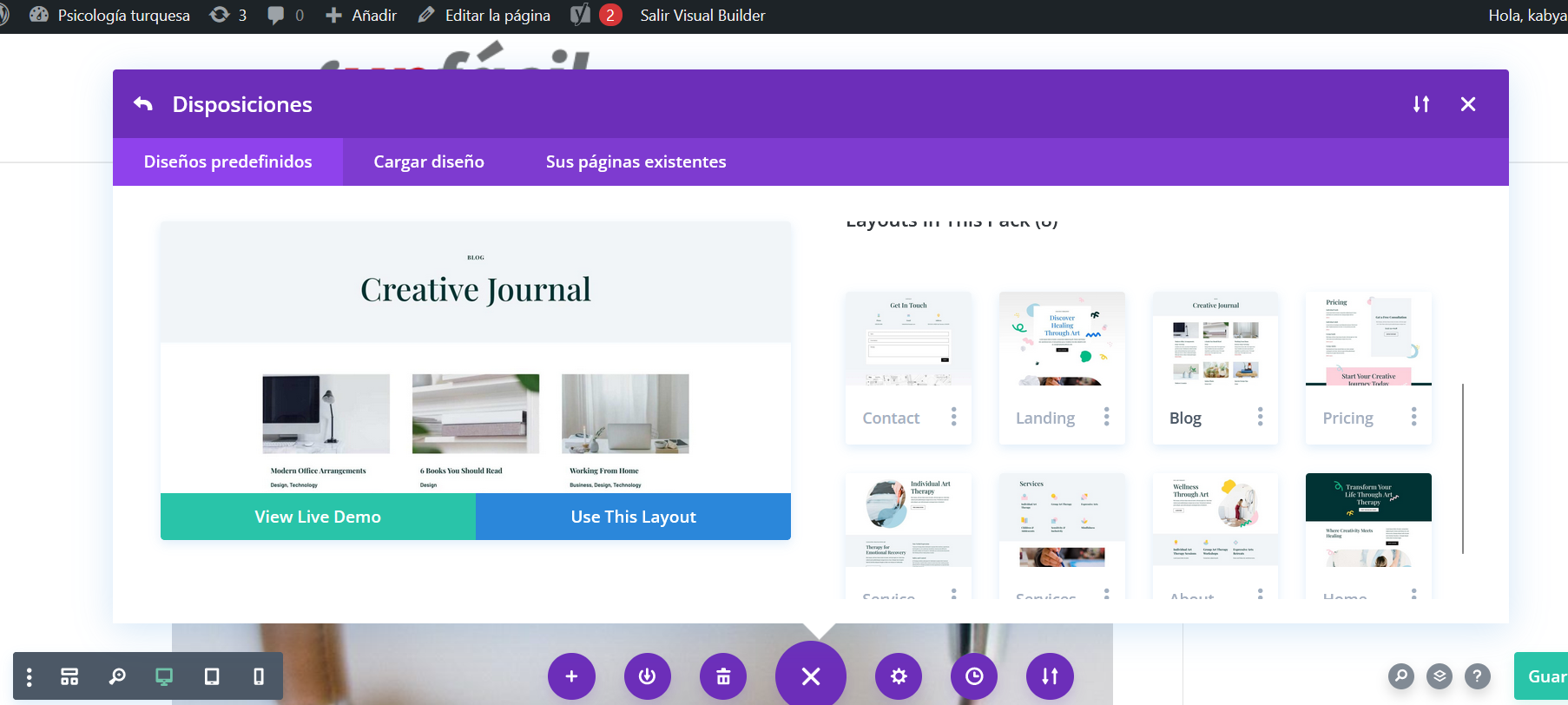This screenshot has width=1568, height=705.
Task: Switch to phone view
Action: [259, 676]
